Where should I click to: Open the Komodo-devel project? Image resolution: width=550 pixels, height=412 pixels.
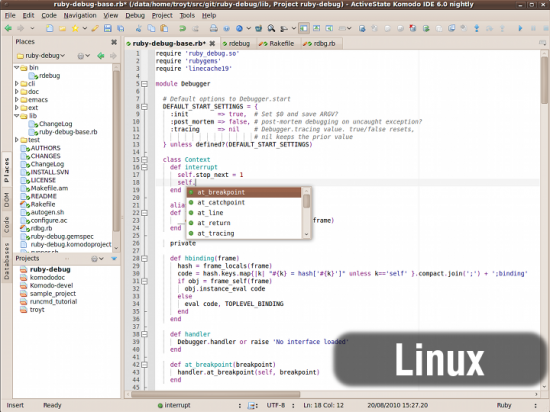(x=51, y=285)
